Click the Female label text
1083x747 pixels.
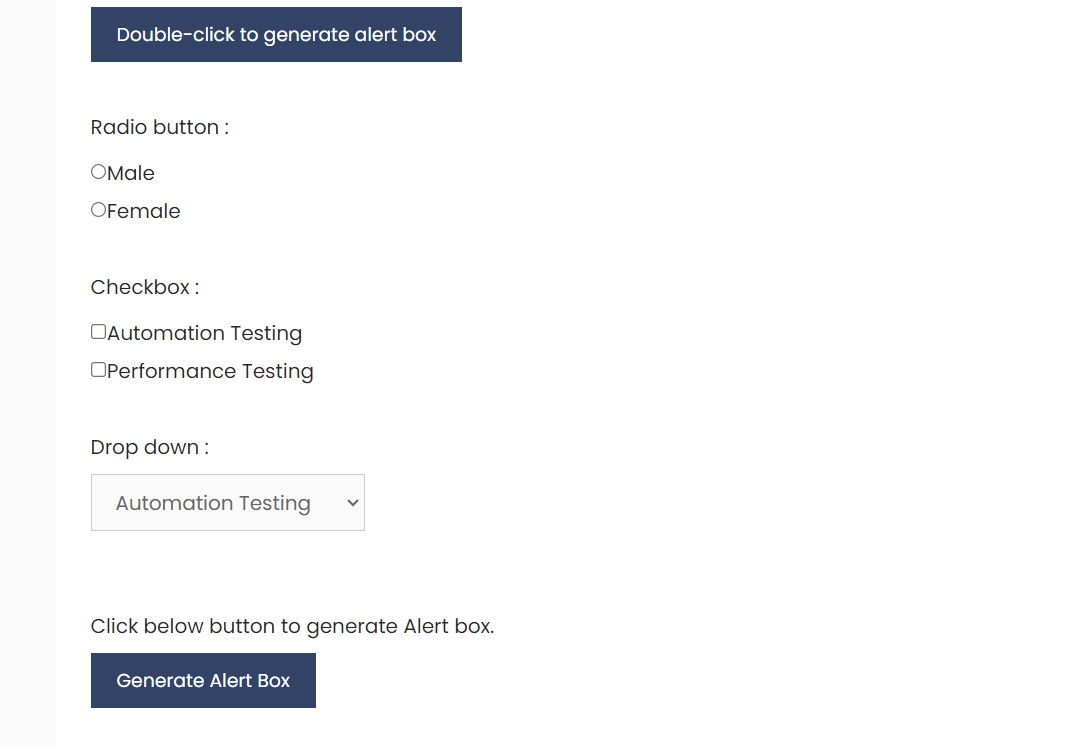[x=144, y=211]
